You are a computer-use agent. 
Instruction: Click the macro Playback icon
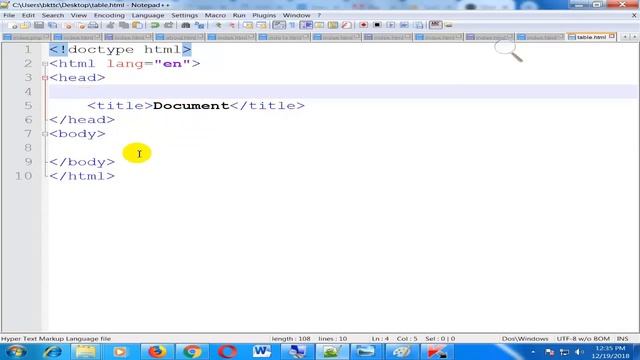tap(391, 25)
